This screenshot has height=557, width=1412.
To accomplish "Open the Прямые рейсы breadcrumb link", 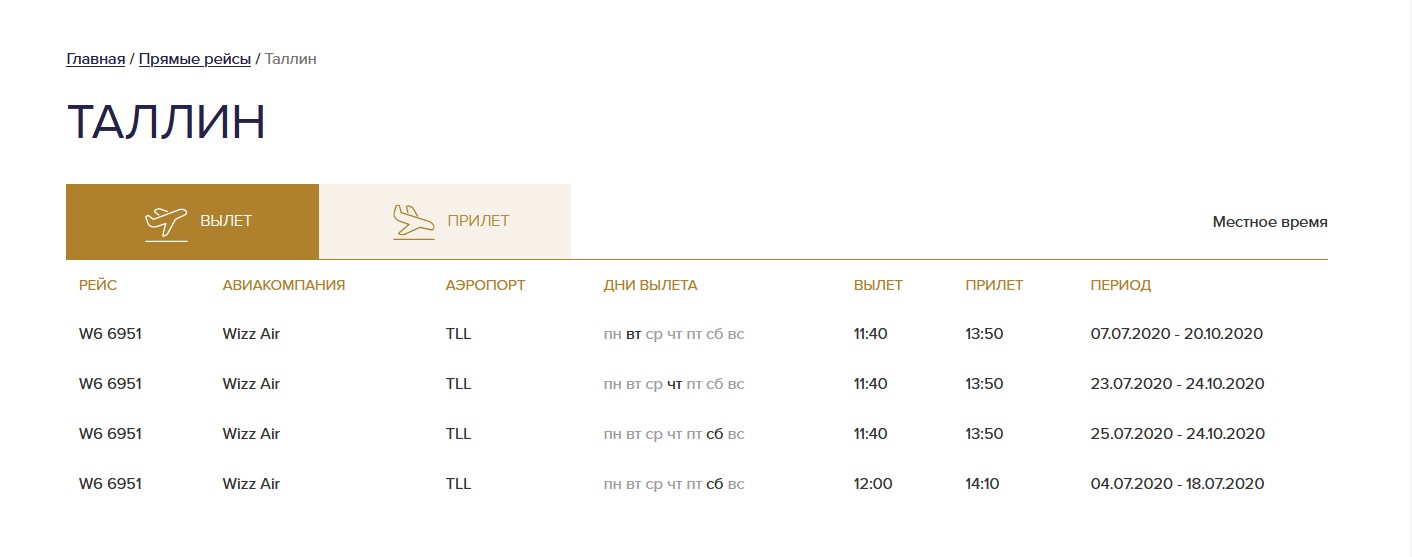I will [195, 59].
